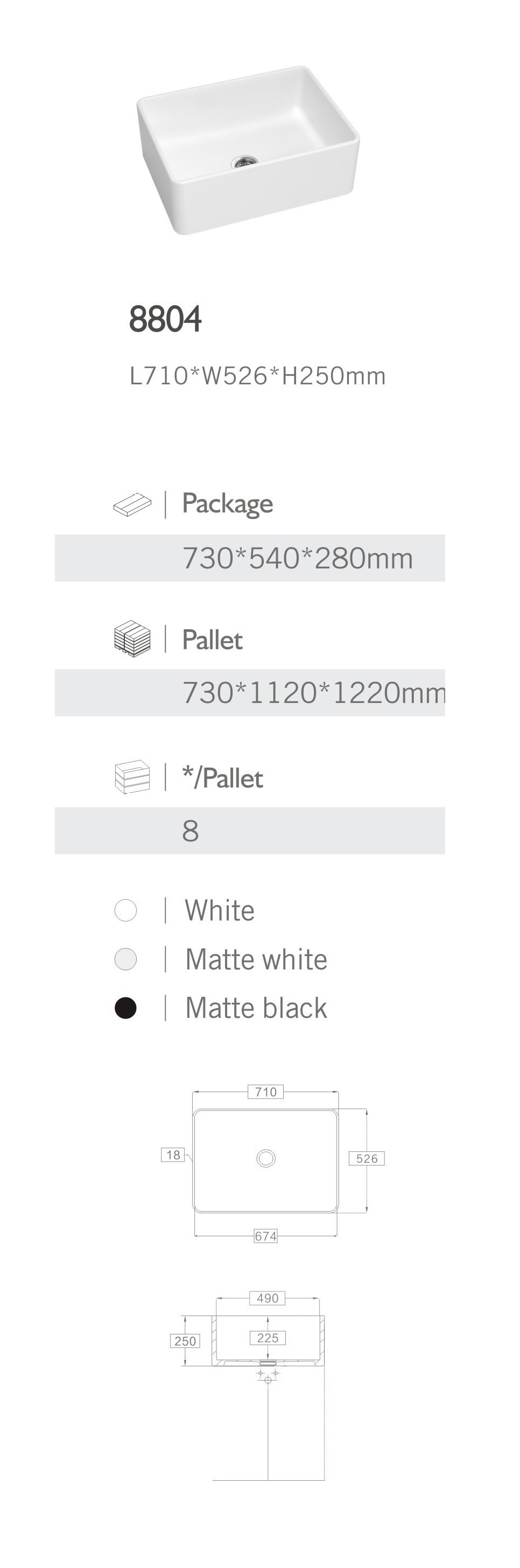520x1568 pixels.
Task: Click the units per pallet icon
Action: click(x=132, y=777)
